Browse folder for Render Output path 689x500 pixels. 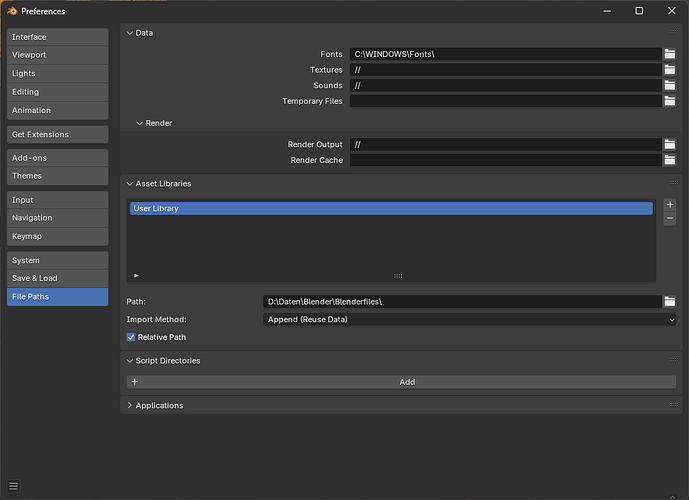[669, 145]
